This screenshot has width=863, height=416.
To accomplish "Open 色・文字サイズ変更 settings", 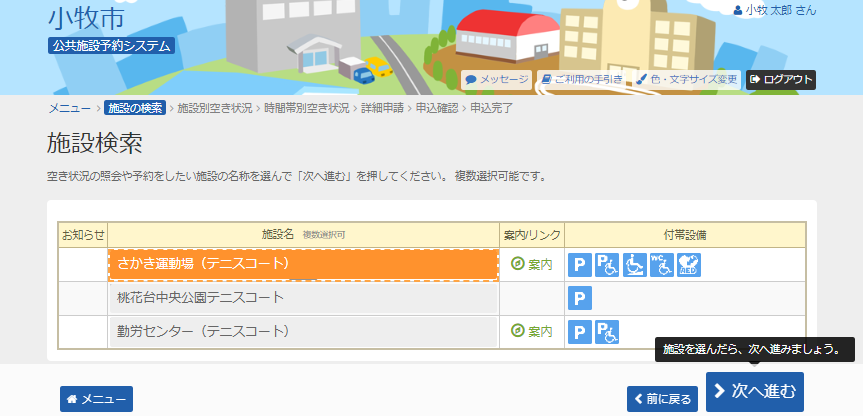I will click(687, 79).
